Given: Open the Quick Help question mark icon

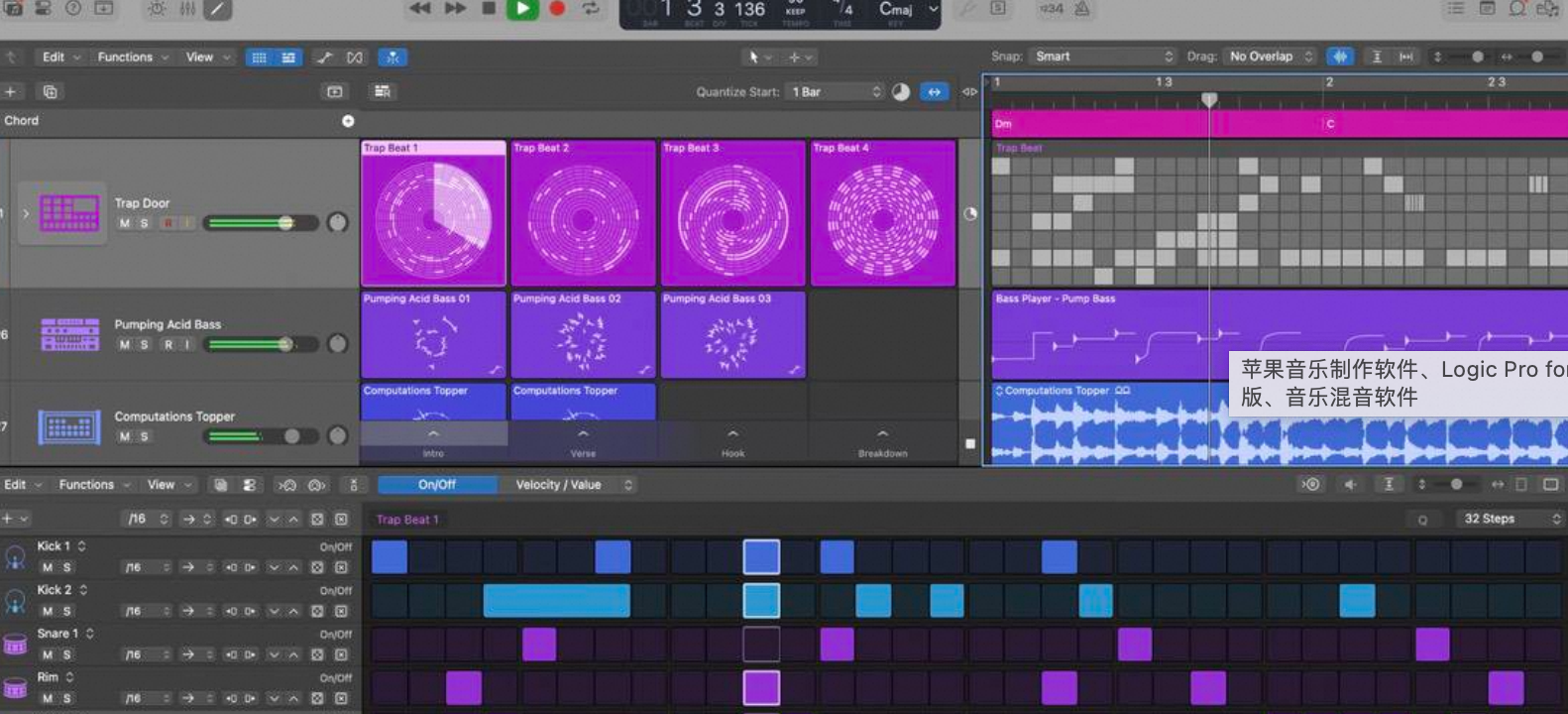Looking at the screenshot, I should (x=73, y=8).
